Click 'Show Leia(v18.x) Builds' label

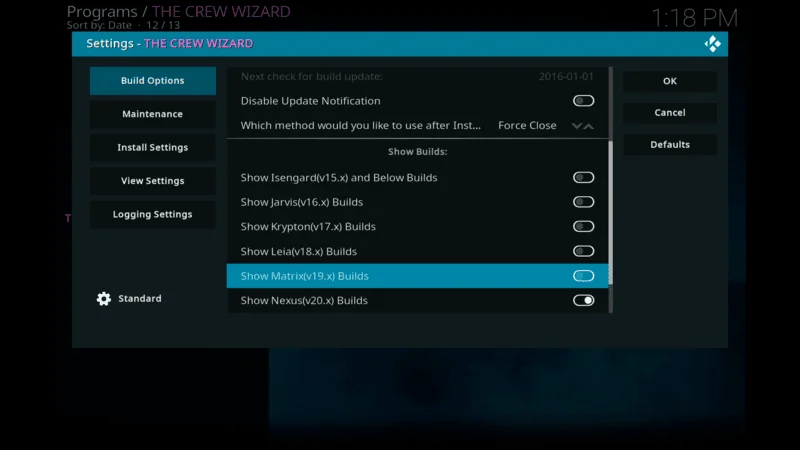(298, 252)
